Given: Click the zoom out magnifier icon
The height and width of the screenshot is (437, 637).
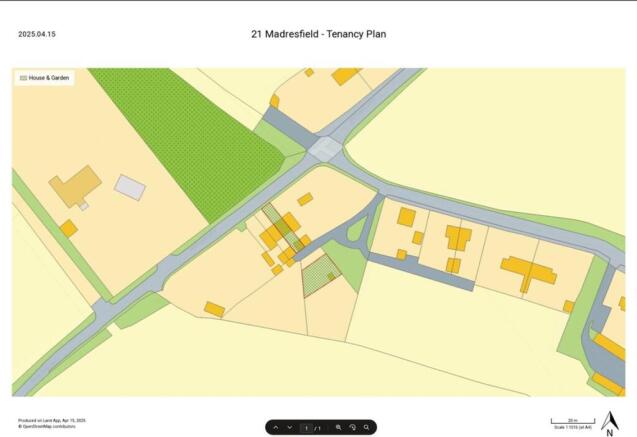Looking at the screenshot, I should click(339, 427).
